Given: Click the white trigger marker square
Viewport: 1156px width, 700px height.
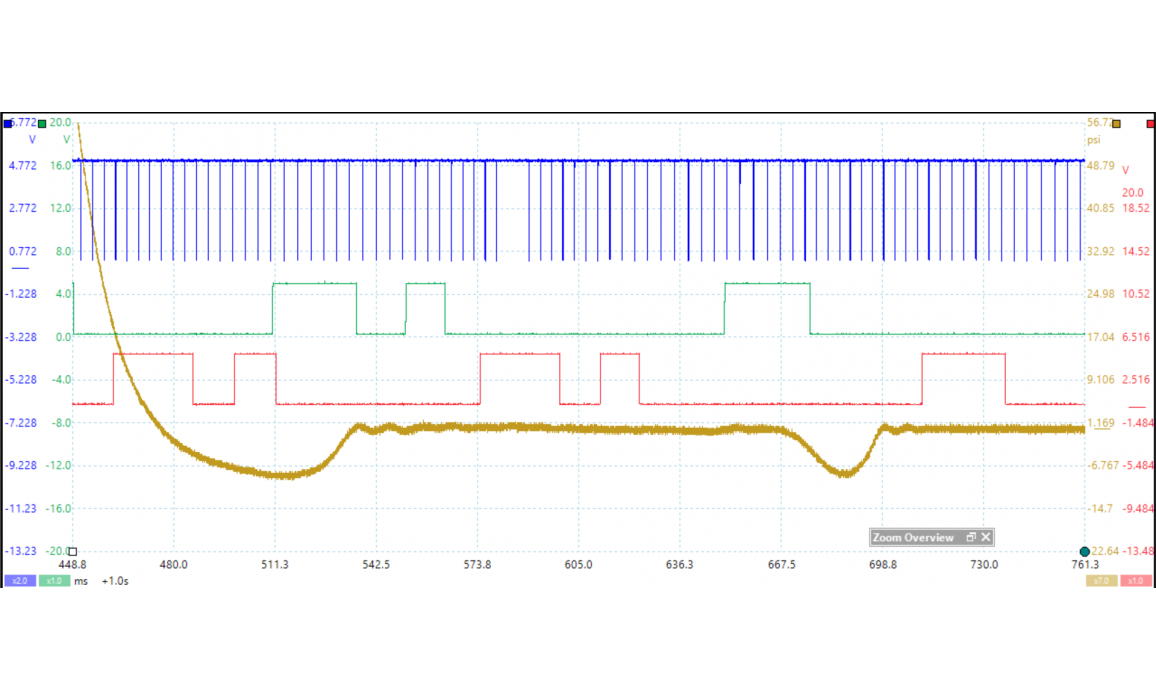Looking at the screenshot, I should (72, 551).
